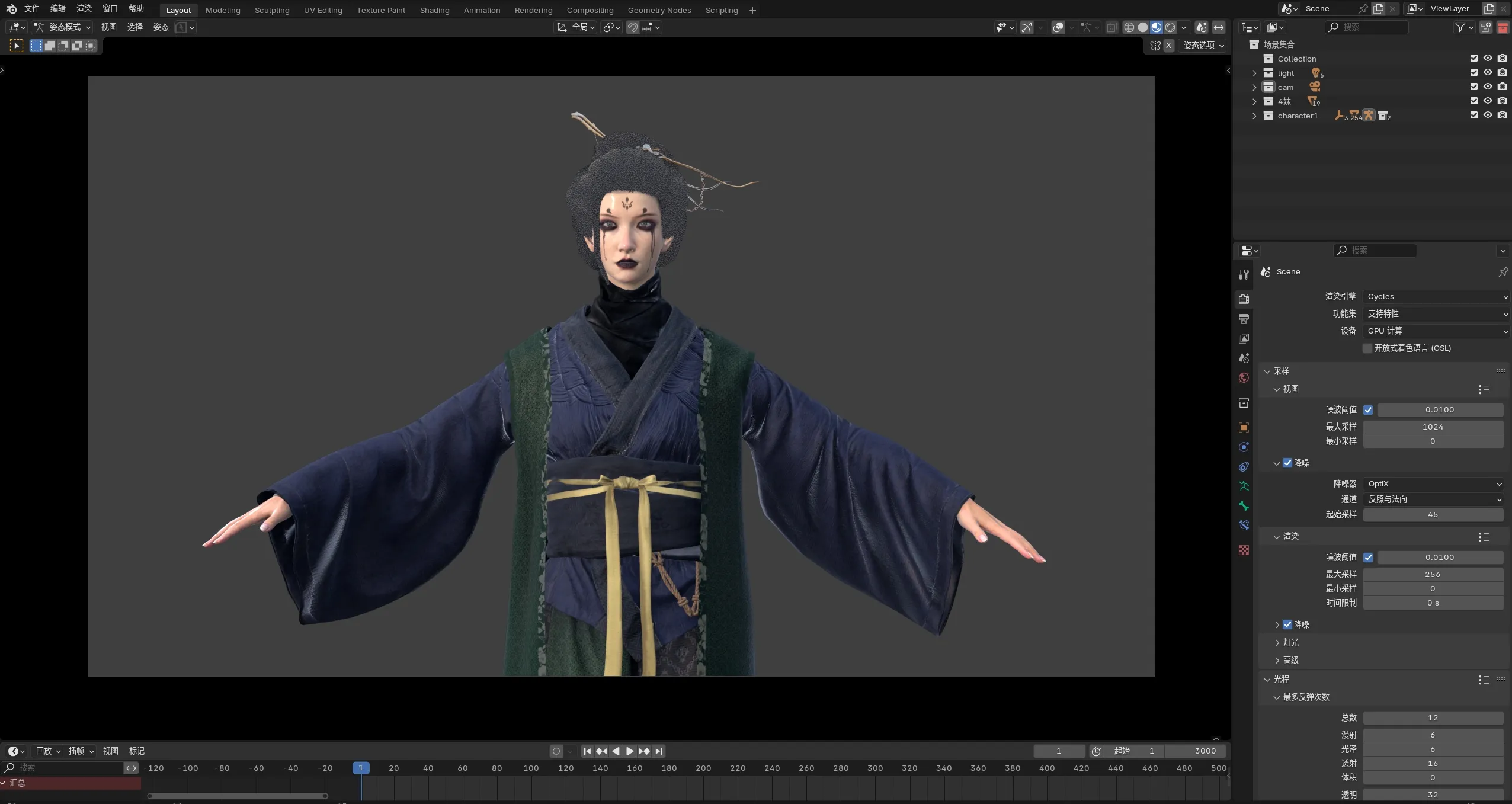Select the Tweak tool icon

tap(17, 46)
